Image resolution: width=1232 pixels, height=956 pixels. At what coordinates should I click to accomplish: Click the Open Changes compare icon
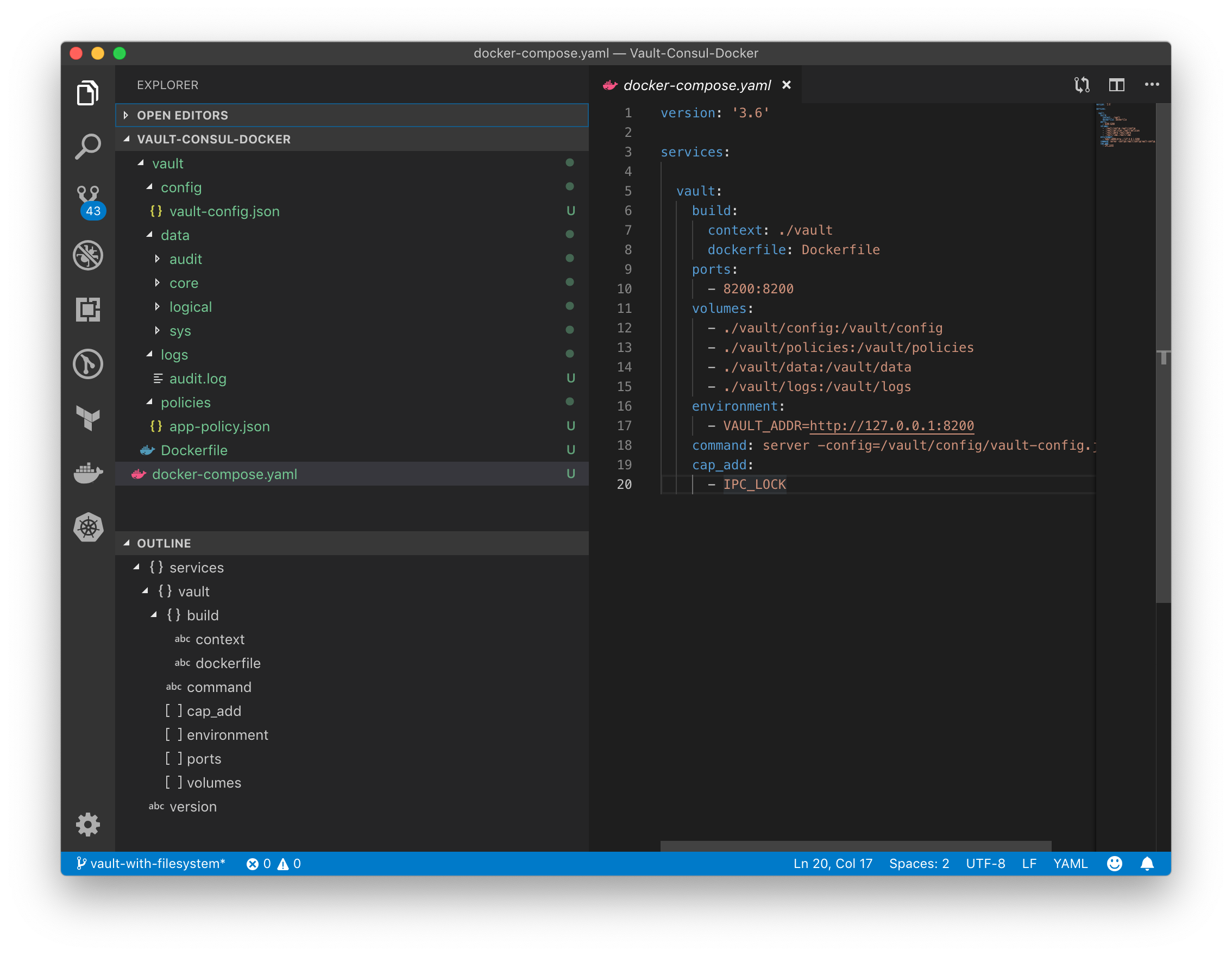pos(1082,85)
